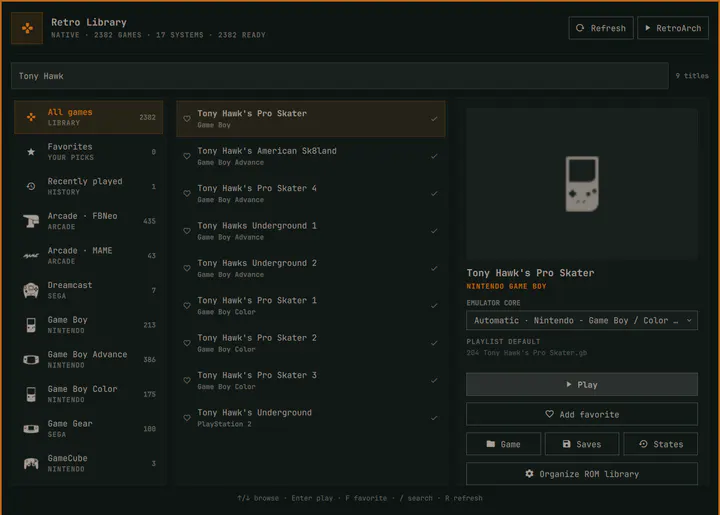
Task: Toggle favorite heart for Tony Hawk's Pro Skater
Action: click(187, 118)
